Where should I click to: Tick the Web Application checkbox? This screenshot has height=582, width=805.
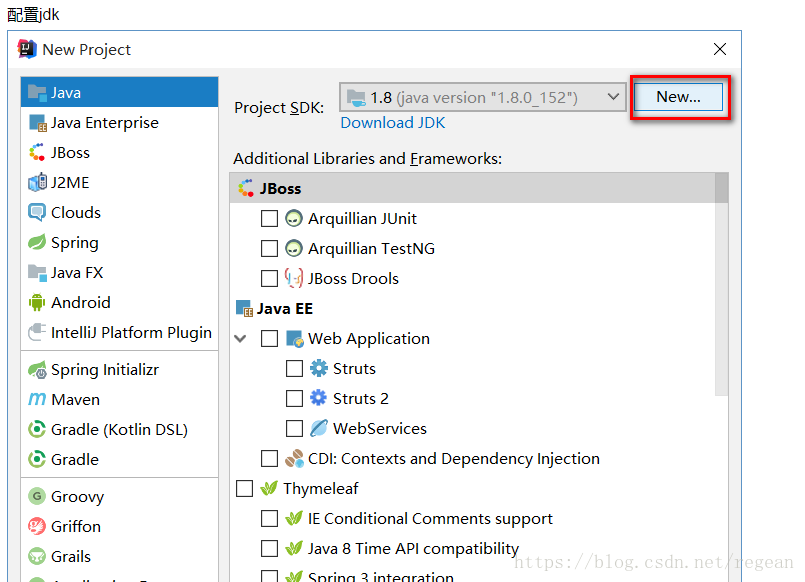coord(270,339)
